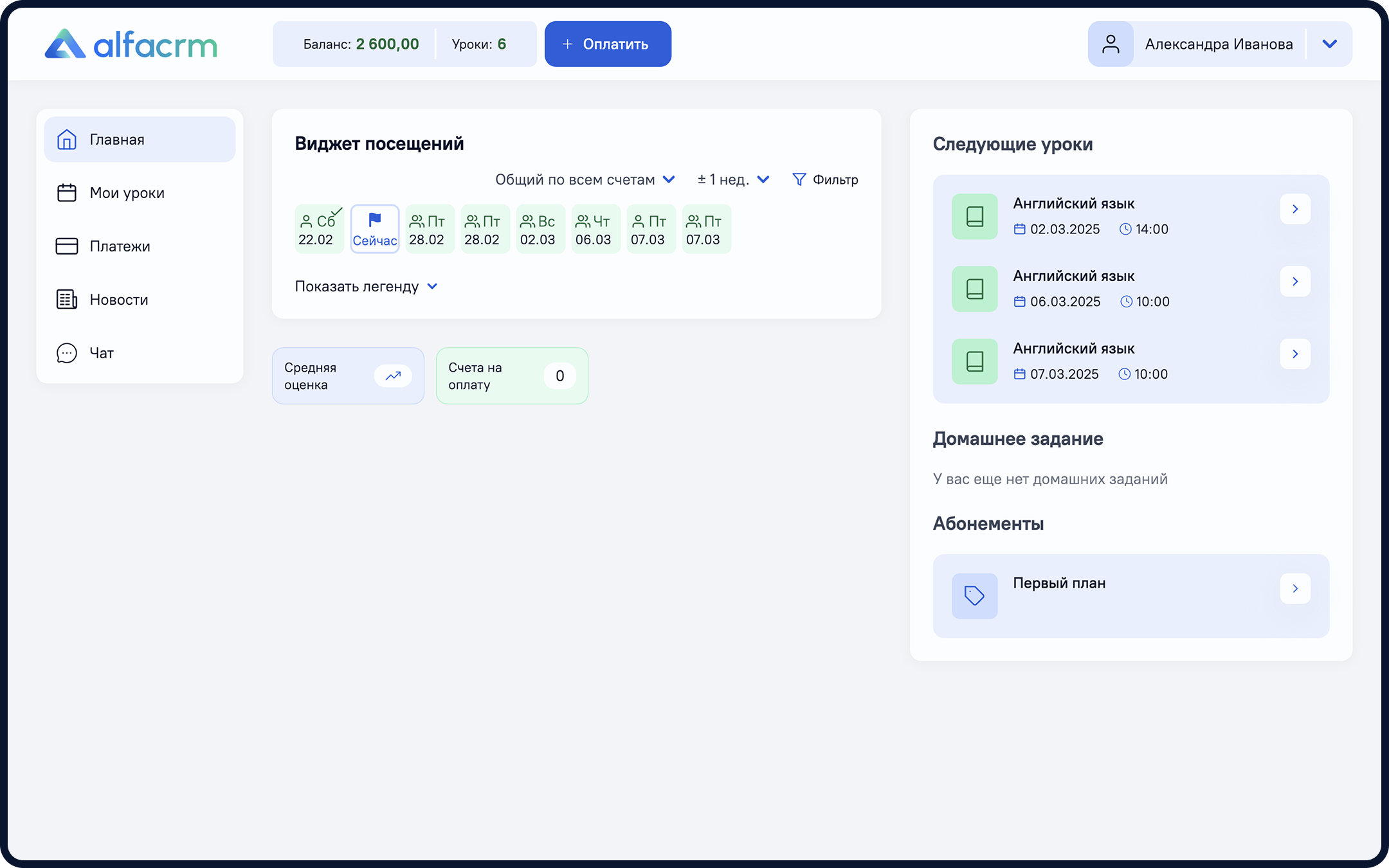
Task: Select the Вс 02.03 attendance day
Action: point(541,229)
